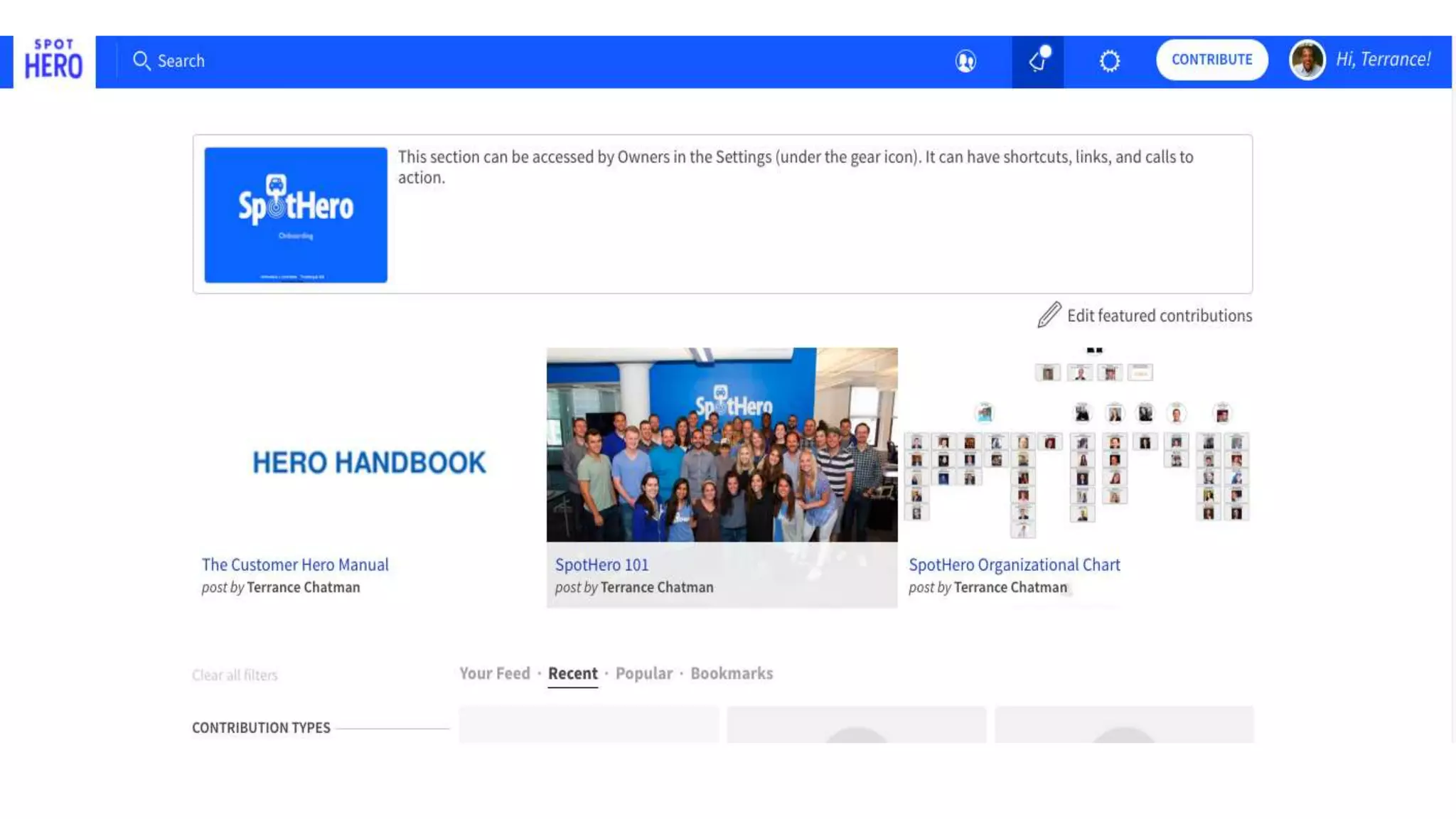Open the settings gear icon
The image size is (1456, 819).
pyautogui.click(x=1109, y=61)
